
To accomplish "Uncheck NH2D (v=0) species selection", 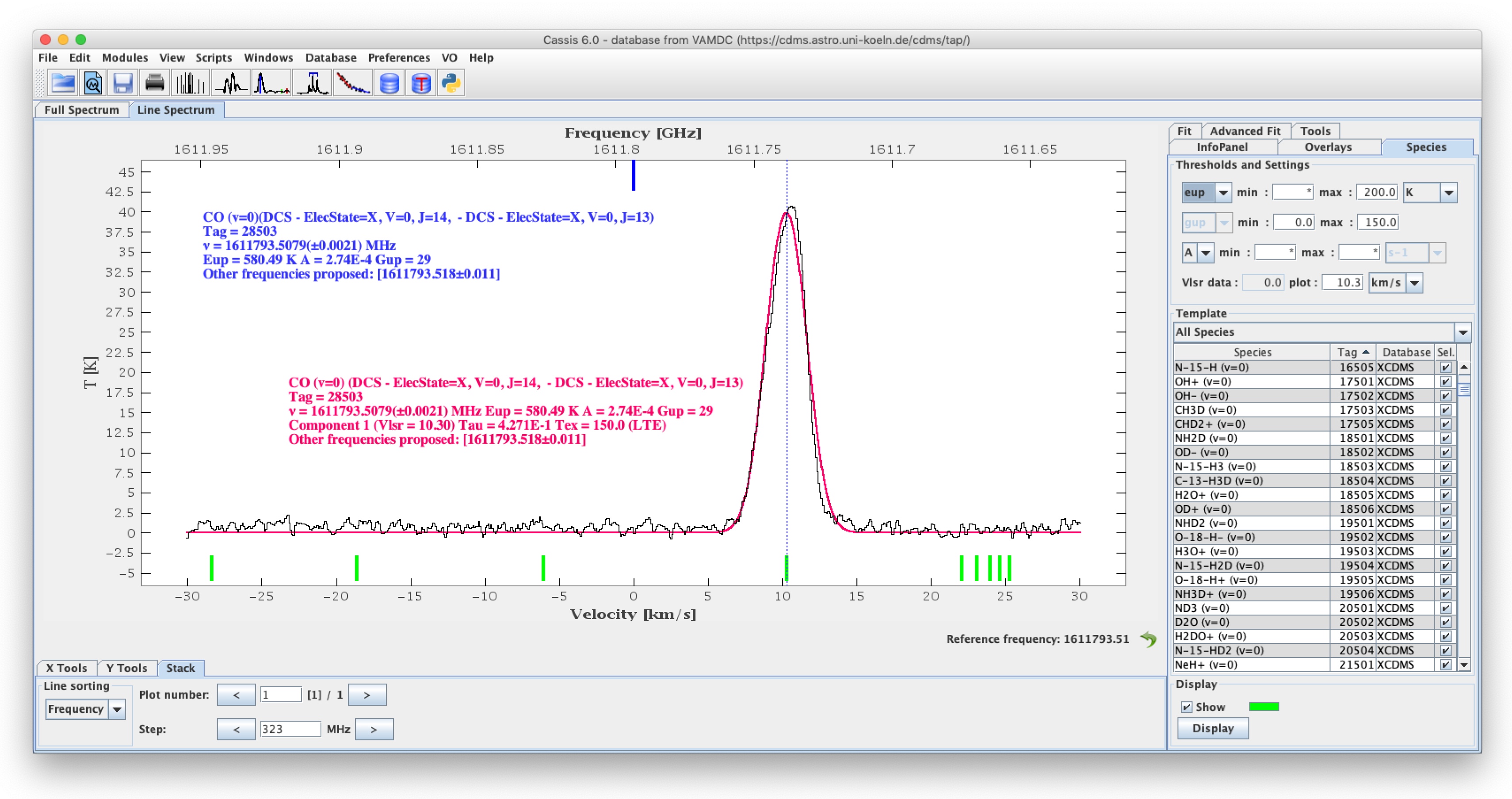I will [x=1445, y=438].
